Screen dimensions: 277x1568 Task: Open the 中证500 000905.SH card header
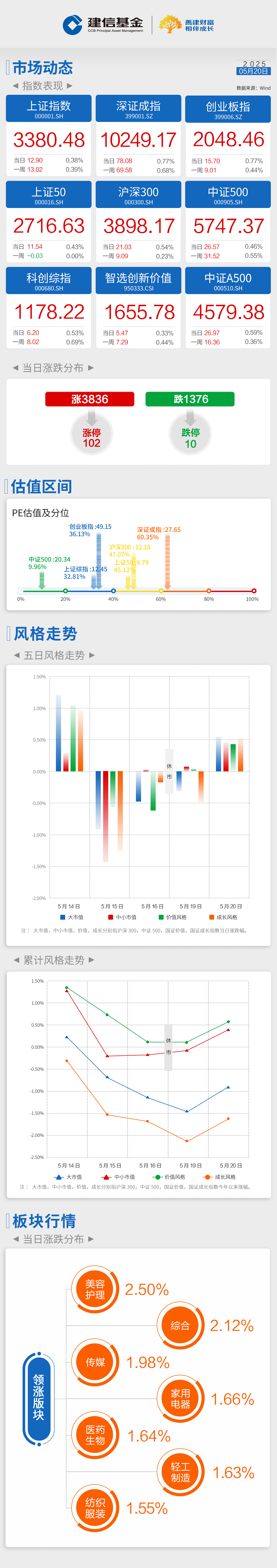pyautogui.click(x=228, y=195)
